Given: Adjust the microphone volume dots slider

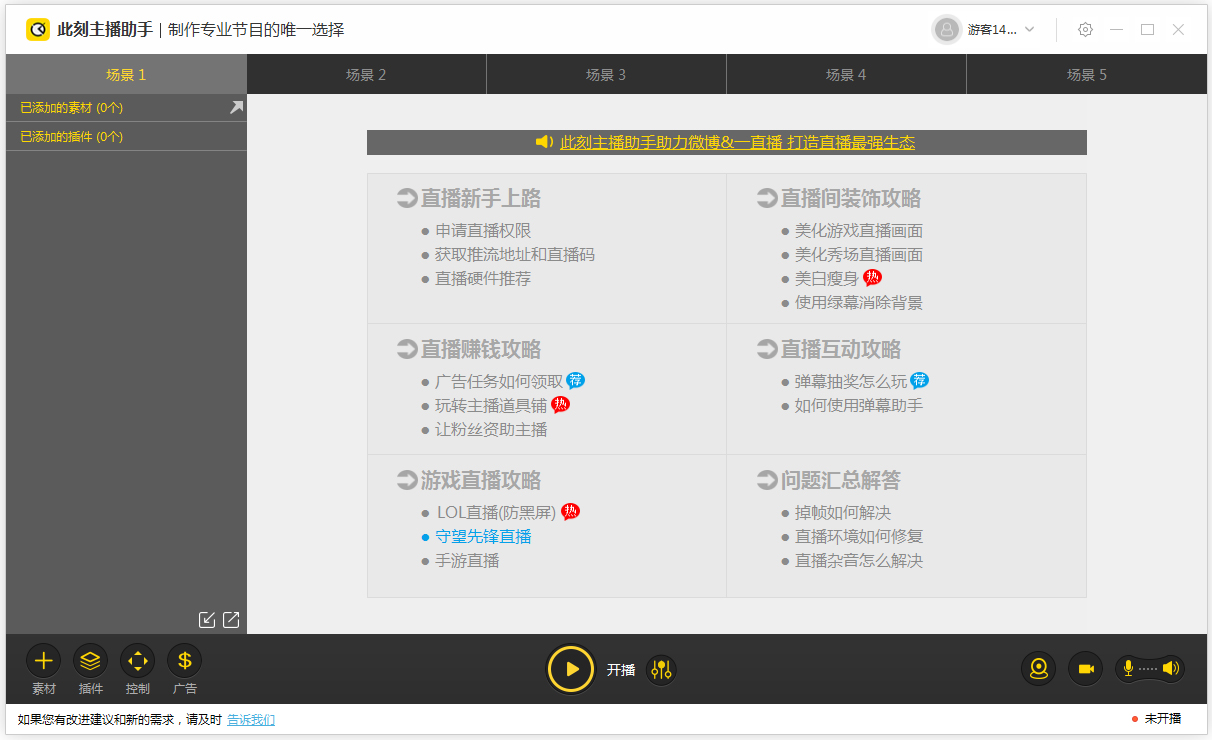Looking at the screenshot, I should pos(1147,668).
